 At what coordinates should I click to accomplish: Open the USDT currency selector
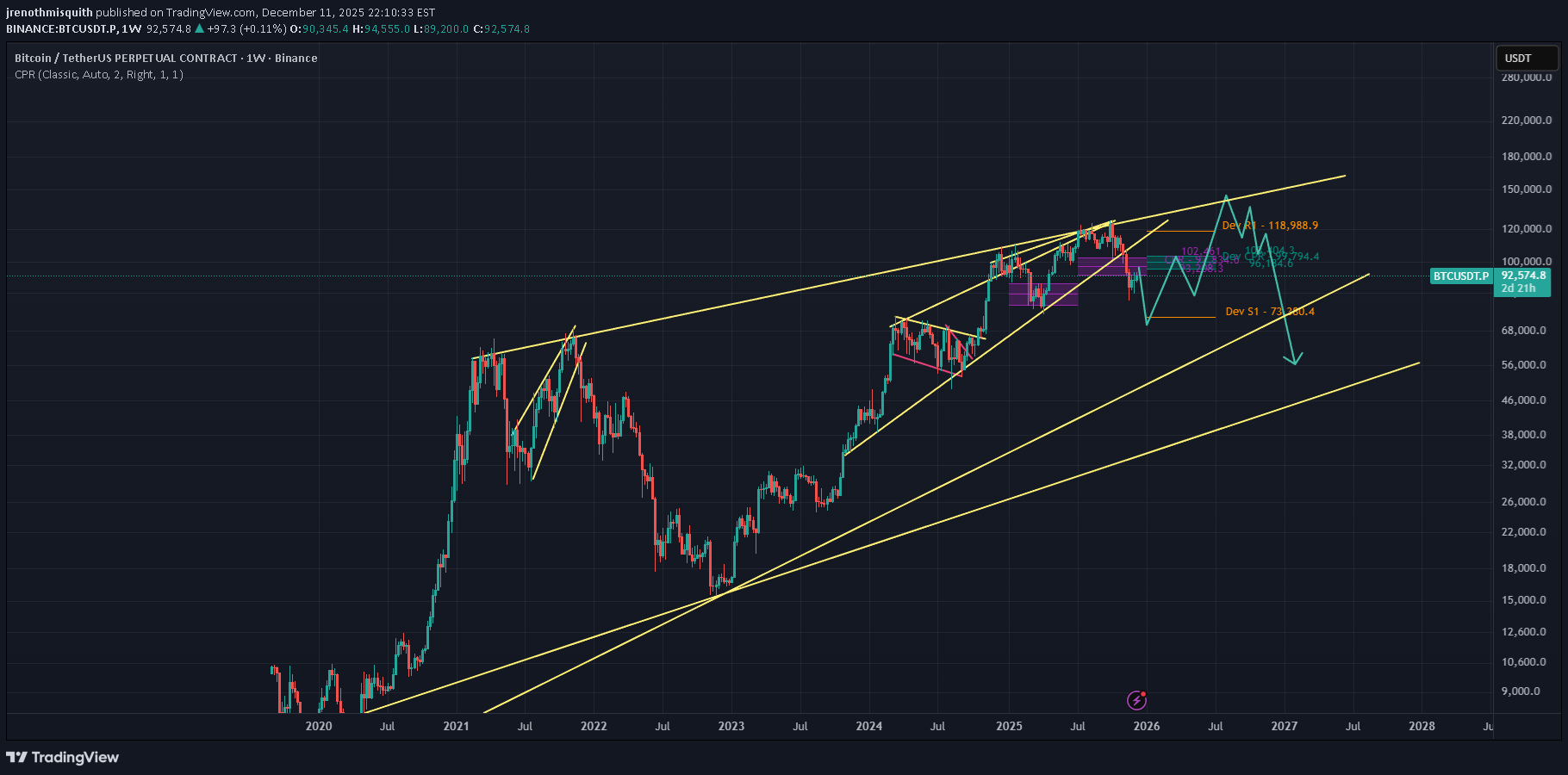point(1526,59)
